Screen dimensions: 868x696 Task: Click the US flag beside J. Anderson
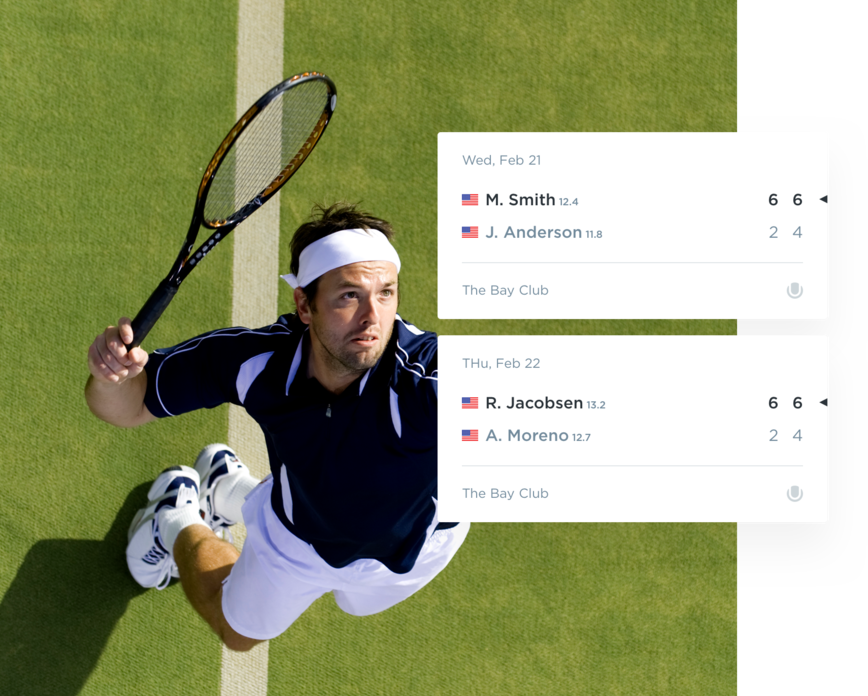pyautogui.click(x=470, y=232)
